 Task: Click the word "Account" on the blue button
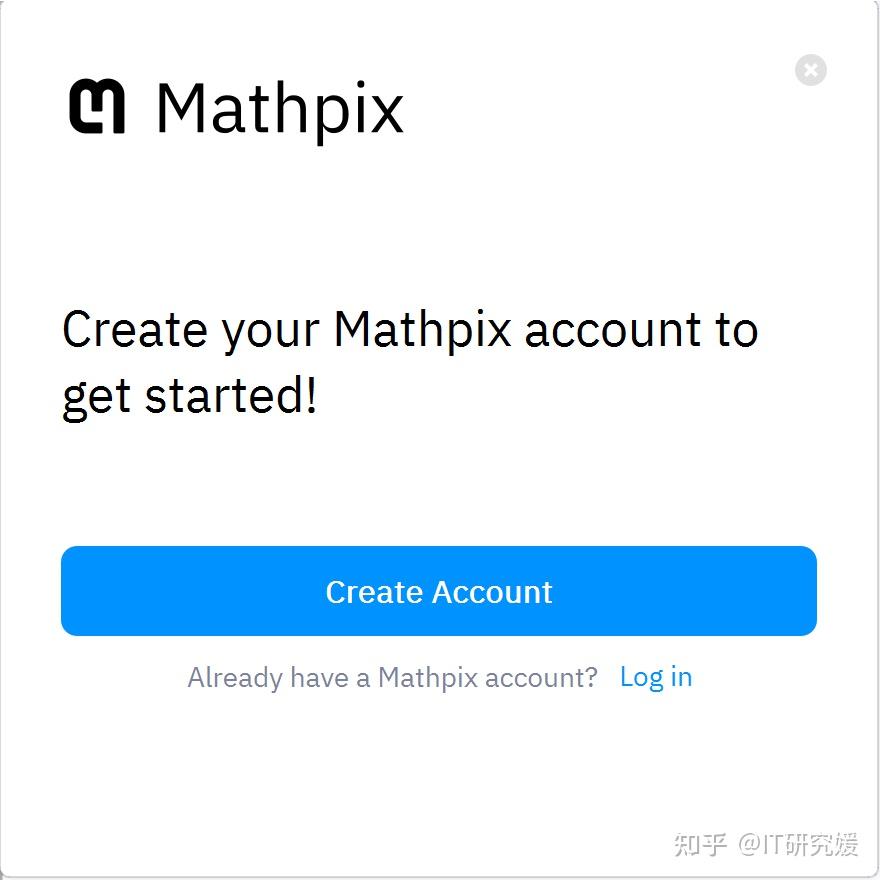pyautogui.click(x=492, y=592)
